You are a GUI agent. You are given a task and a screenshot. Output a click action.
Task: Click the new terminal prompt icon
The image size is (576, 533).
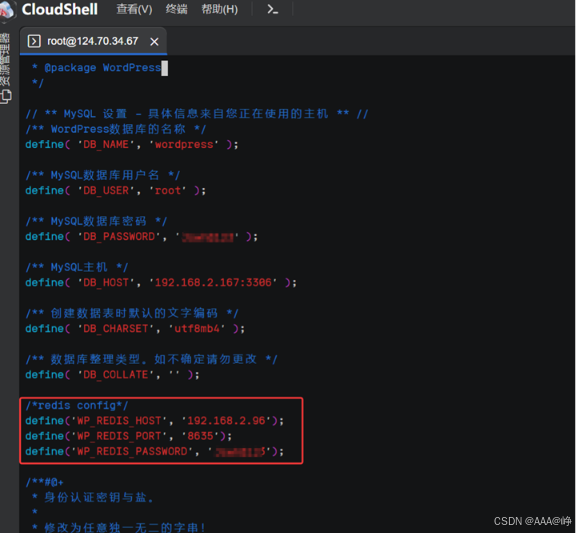click(272, 9)
